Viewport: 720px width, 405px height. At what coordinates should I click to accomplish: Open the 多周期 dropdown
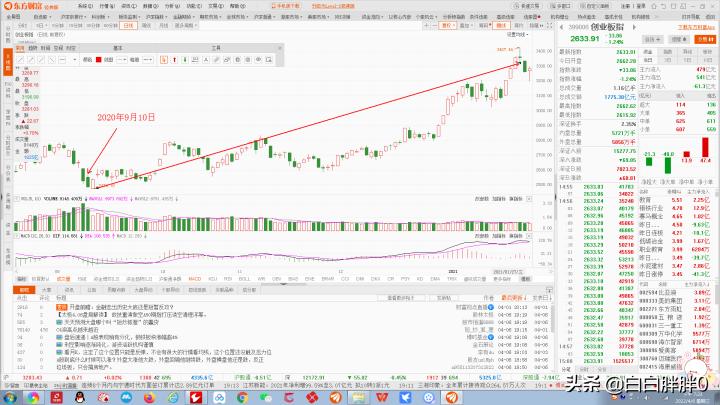pyautogui.click(x=185, y=26)
